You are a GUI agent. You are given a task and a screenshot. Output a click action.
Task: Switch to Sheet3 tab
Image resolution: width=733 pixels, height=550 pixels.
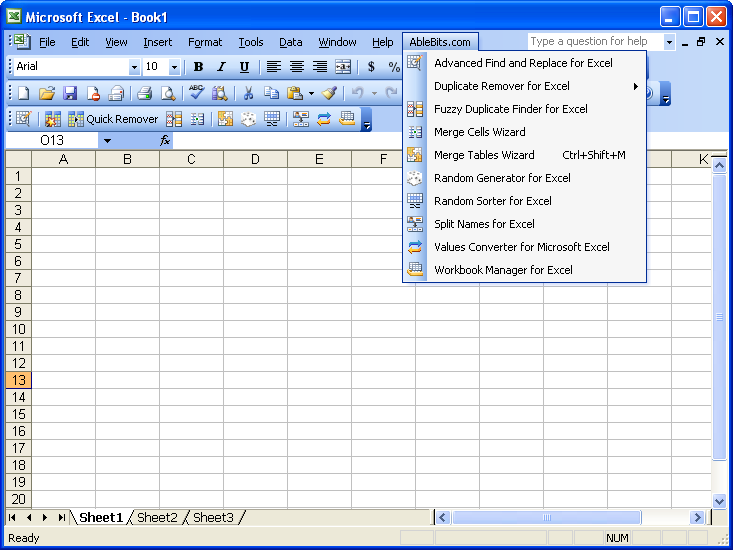pyautogui.click(x=213, y=518)
